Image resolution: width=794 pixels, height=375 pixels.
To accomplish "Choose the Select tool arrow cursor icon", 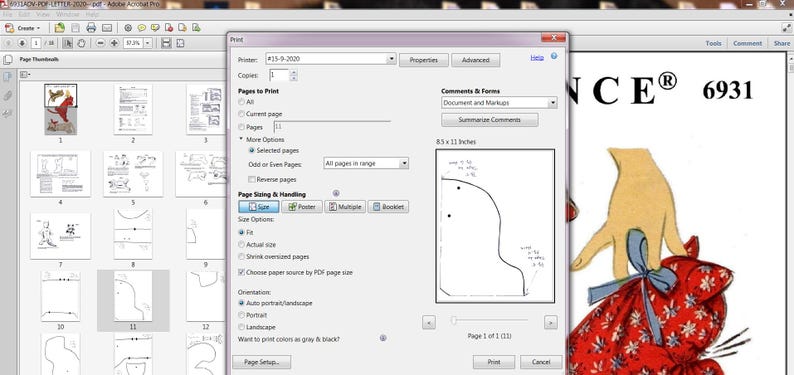I will (x=68, y=43).
